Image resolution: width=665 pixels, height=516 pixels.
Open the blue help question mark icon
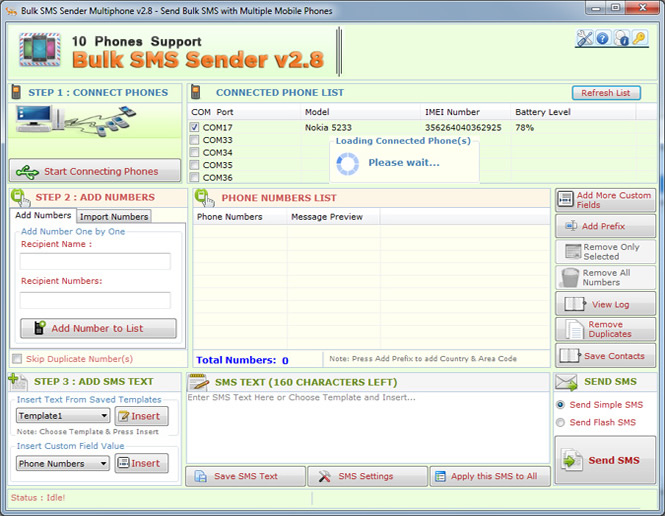tap(602, 39)
